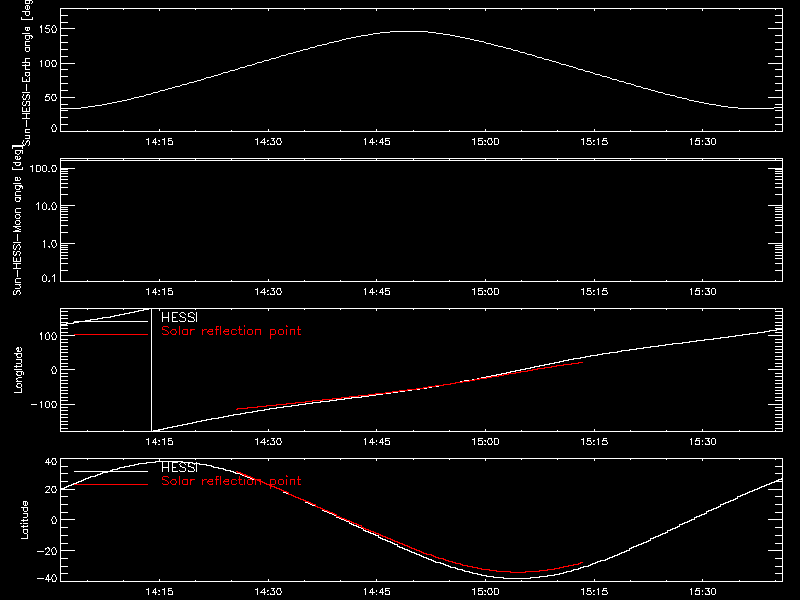Click the white legend line in longitude plot

coord(111,321)
